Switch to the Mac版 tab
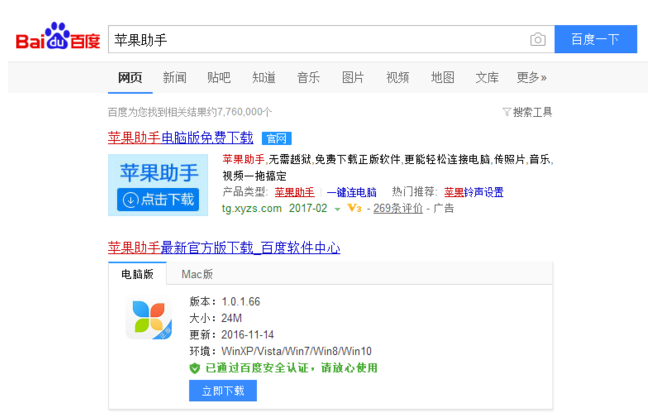Screen dimensions: 664x415 coord(197,274)
